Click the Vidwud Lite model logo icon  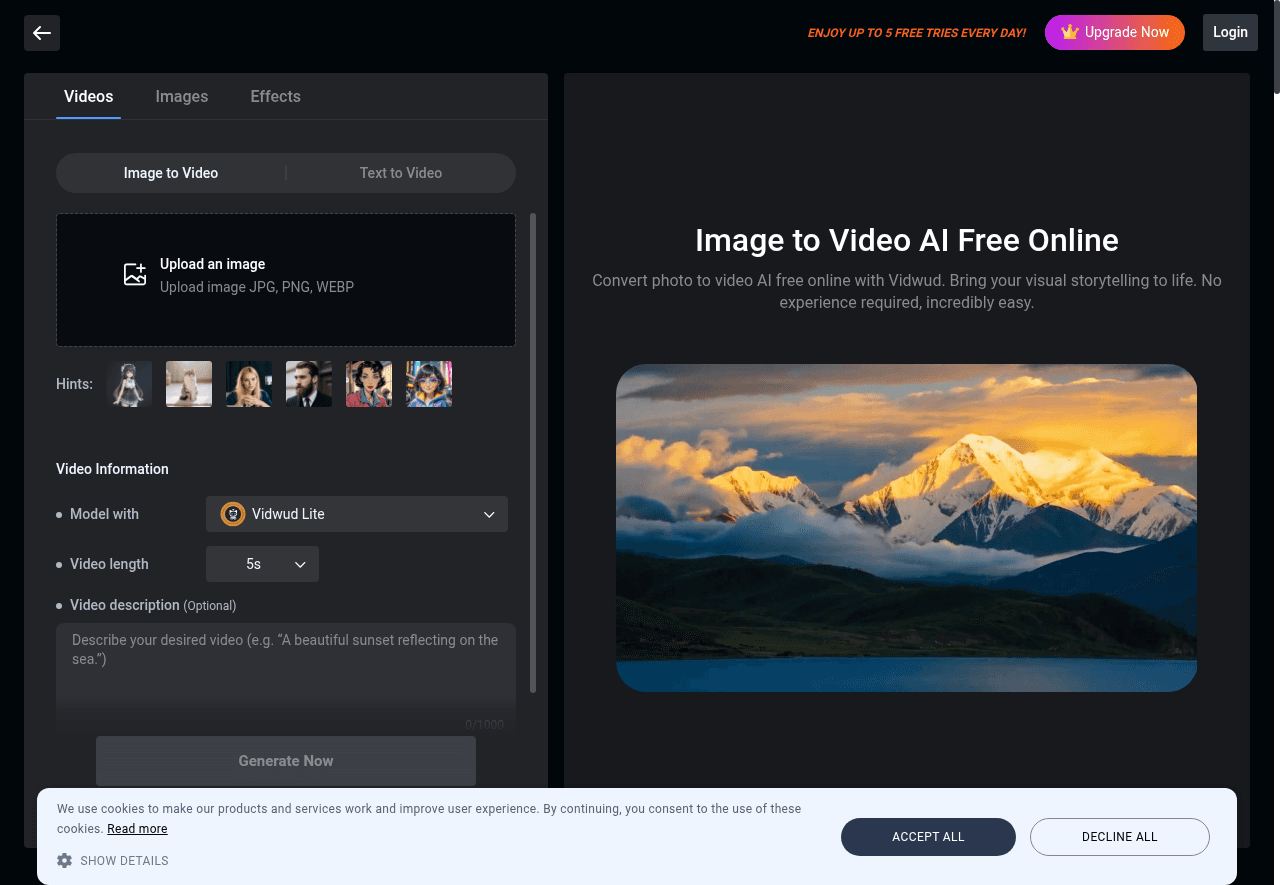233,514
